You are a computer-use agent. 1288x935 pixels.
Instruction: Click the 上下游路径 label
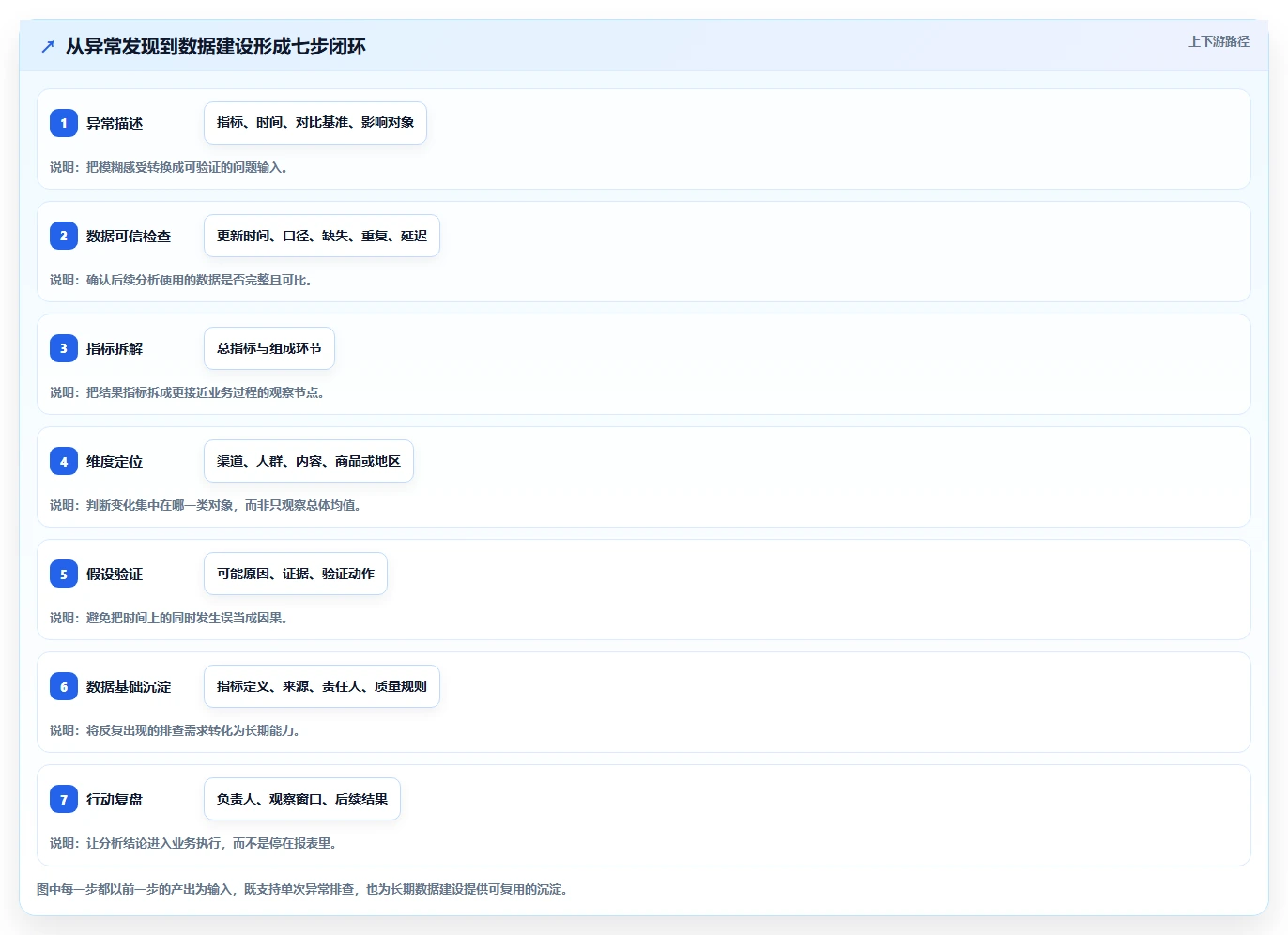pos(1219,41)
